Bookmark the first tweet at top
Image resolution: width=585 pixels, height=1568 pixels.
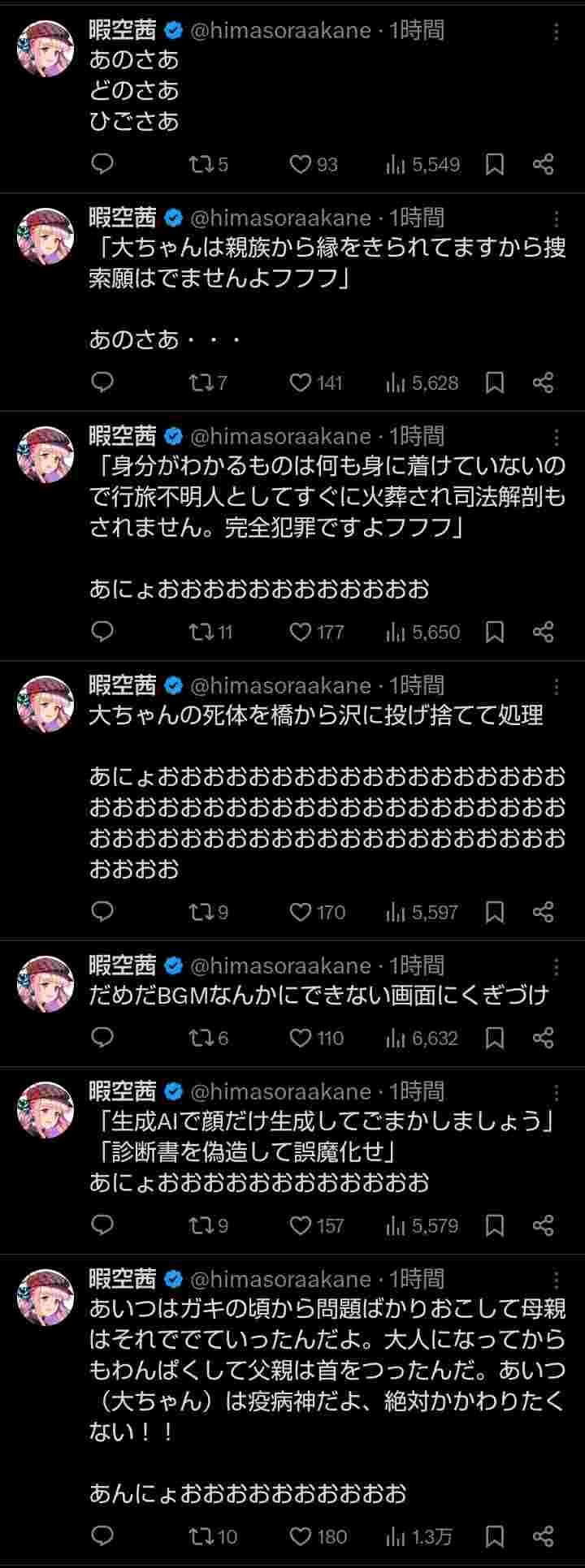point(495,165)
